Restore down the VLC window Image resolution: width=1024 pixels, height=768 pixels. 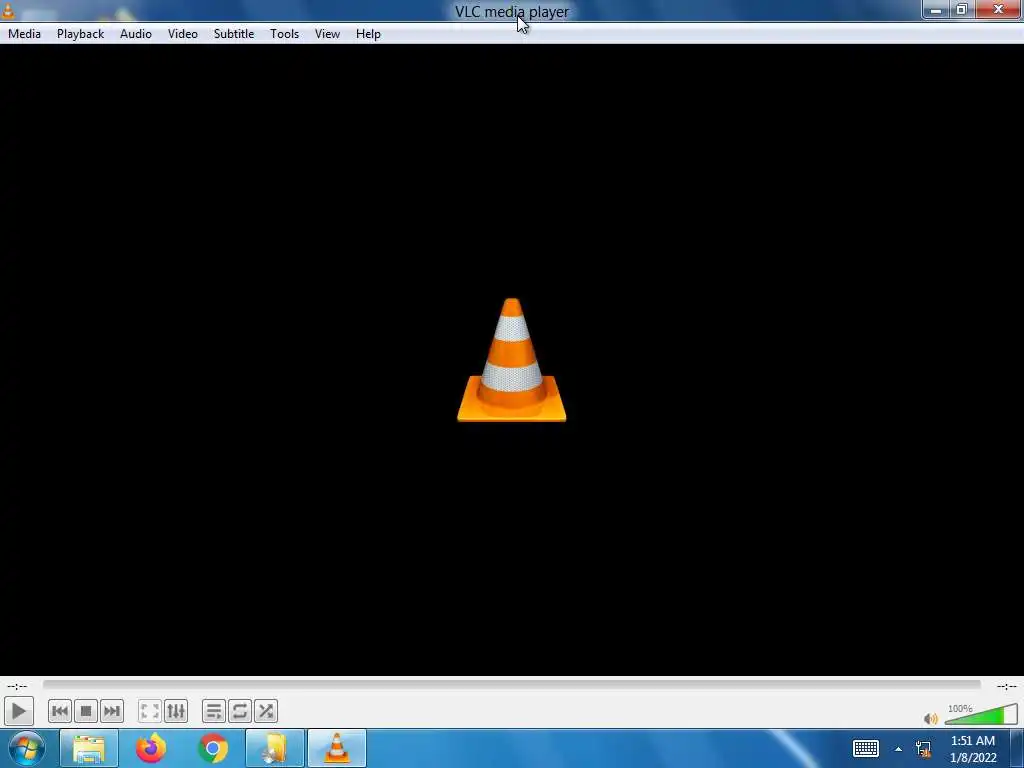pos(961,10)
